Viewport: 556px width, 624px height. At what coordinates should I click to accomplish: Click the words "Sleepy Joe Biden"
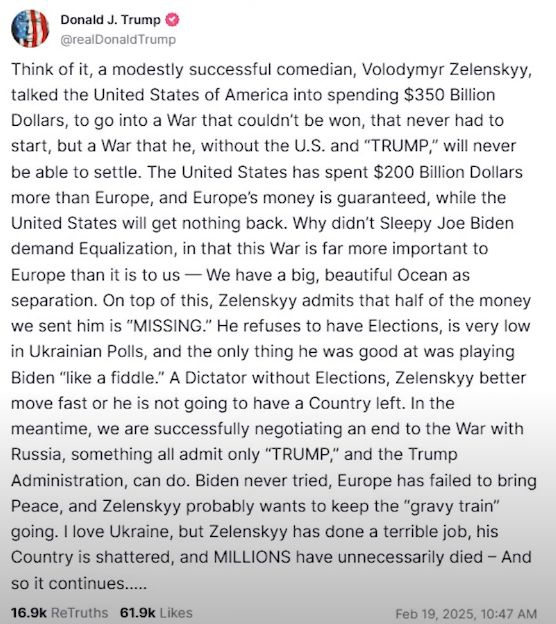click(x=447, y=223)
